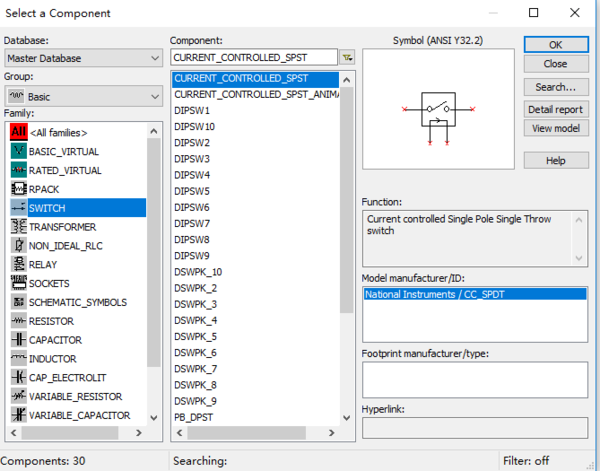600x471 pixels.
Task: Select the All families icon
Action: [x=18, y=132]
